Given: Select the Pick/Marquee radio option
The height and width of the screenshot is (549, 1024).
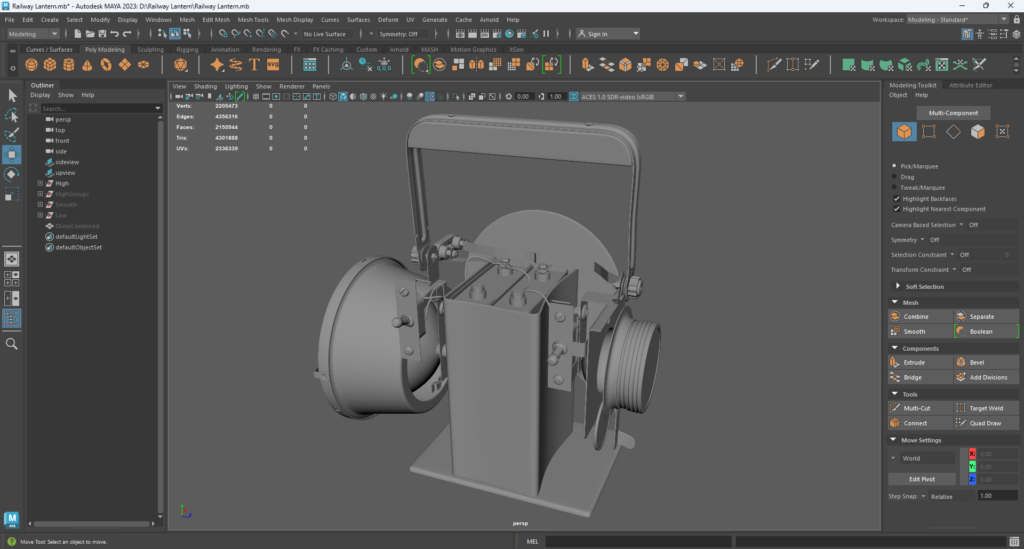Looking at the screenshot, I should tap(895, 166).
